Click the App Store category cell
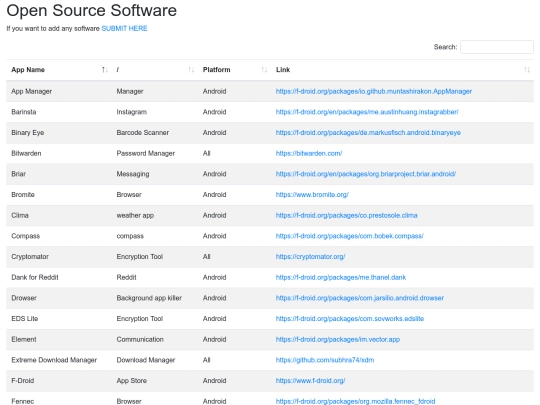Image resolution: width=540 pixels, height=405 pixels. (x=132, y=381)
